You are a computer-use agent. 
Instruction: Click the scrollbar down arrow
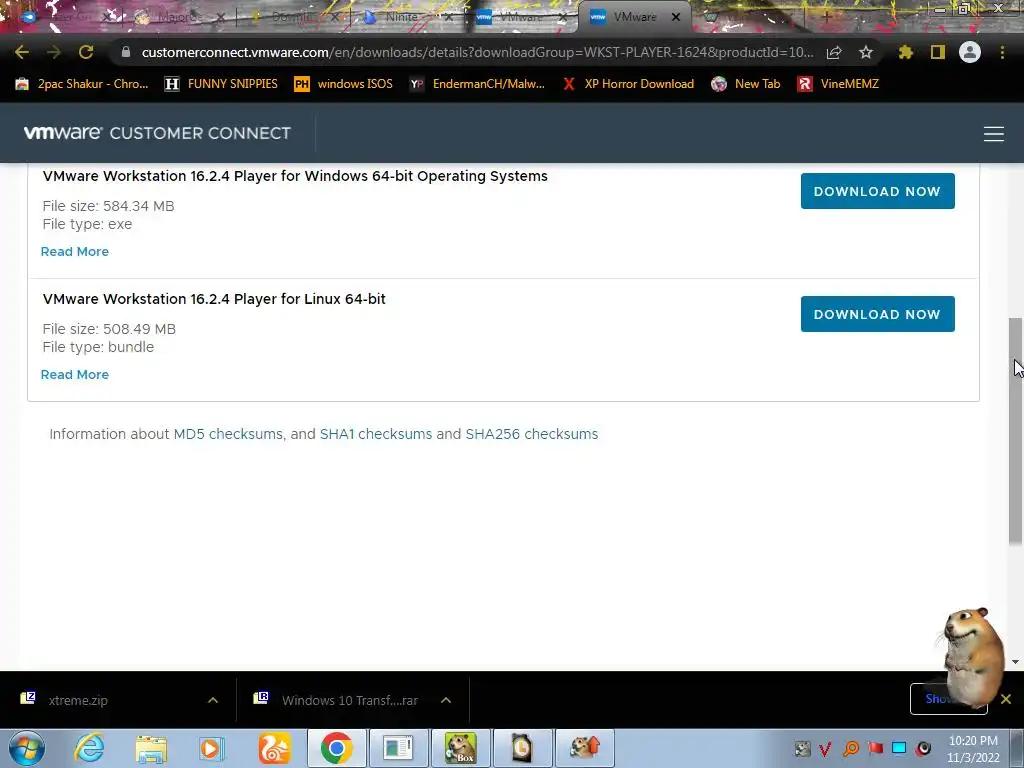(x=1015, y=662)
